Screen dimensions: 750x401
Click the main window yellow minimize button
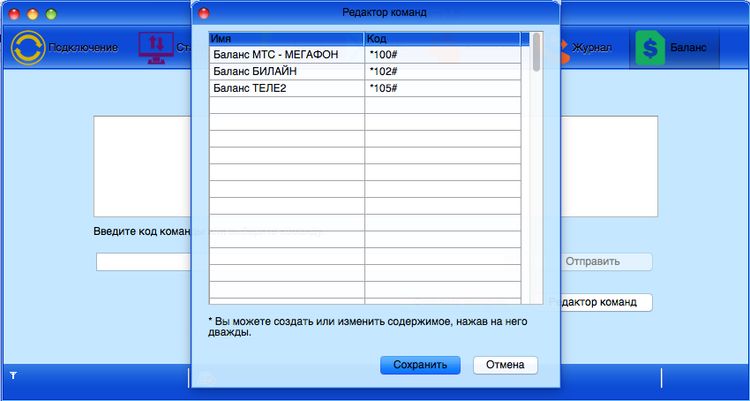coord(33,14)
